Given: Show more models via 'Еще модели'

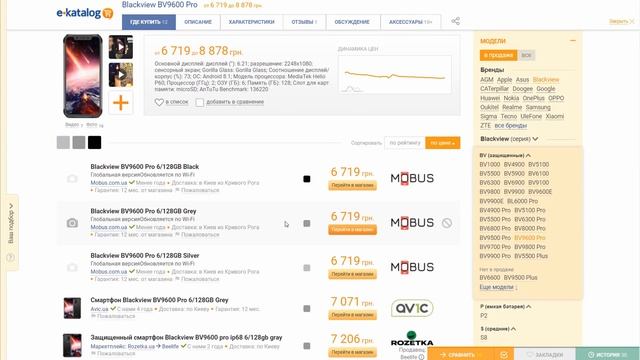Looking at the screenshot, I should click(x=498, y=287).
